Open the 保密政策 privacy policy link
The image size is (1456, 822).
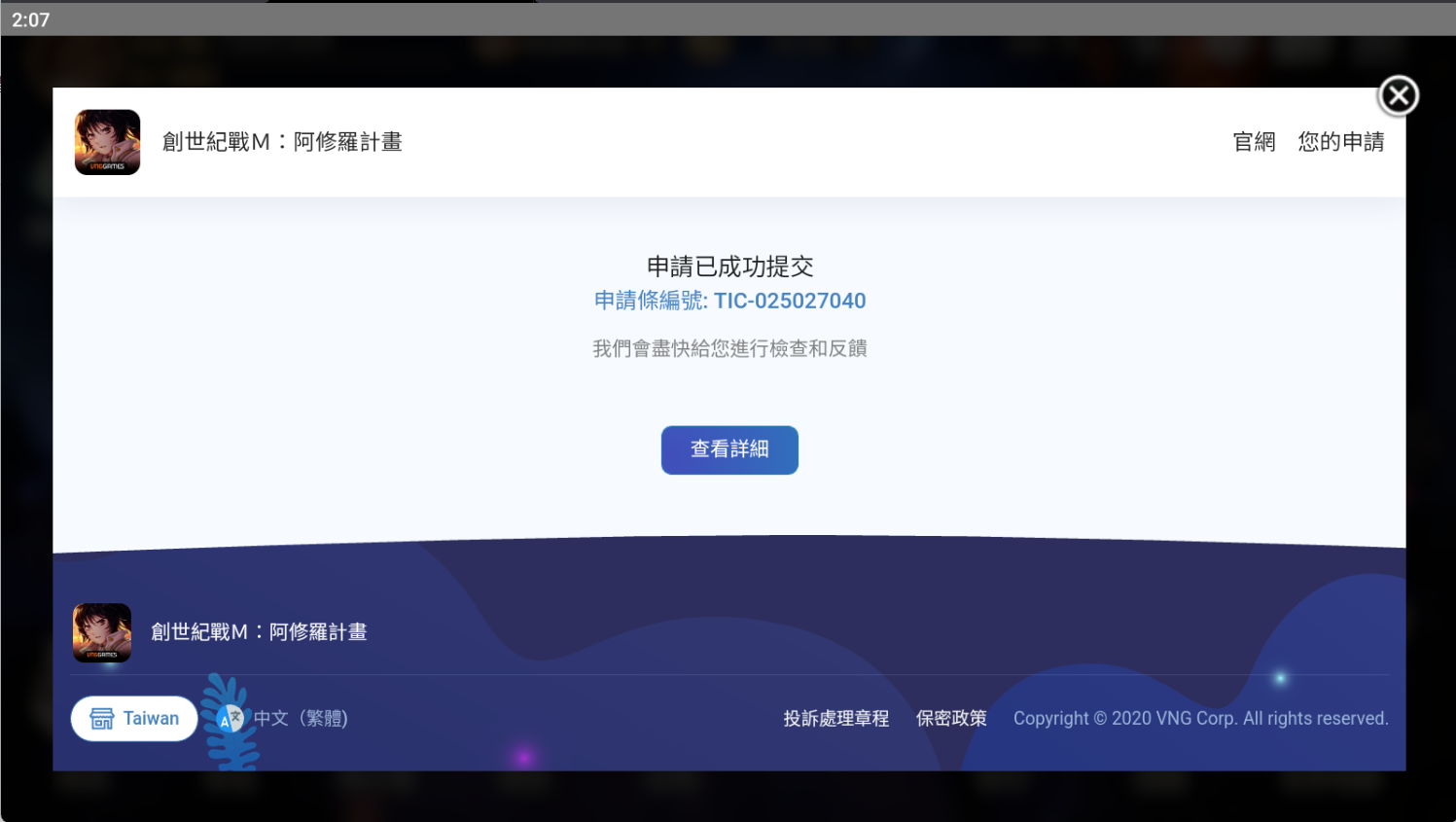pos(951,719)
